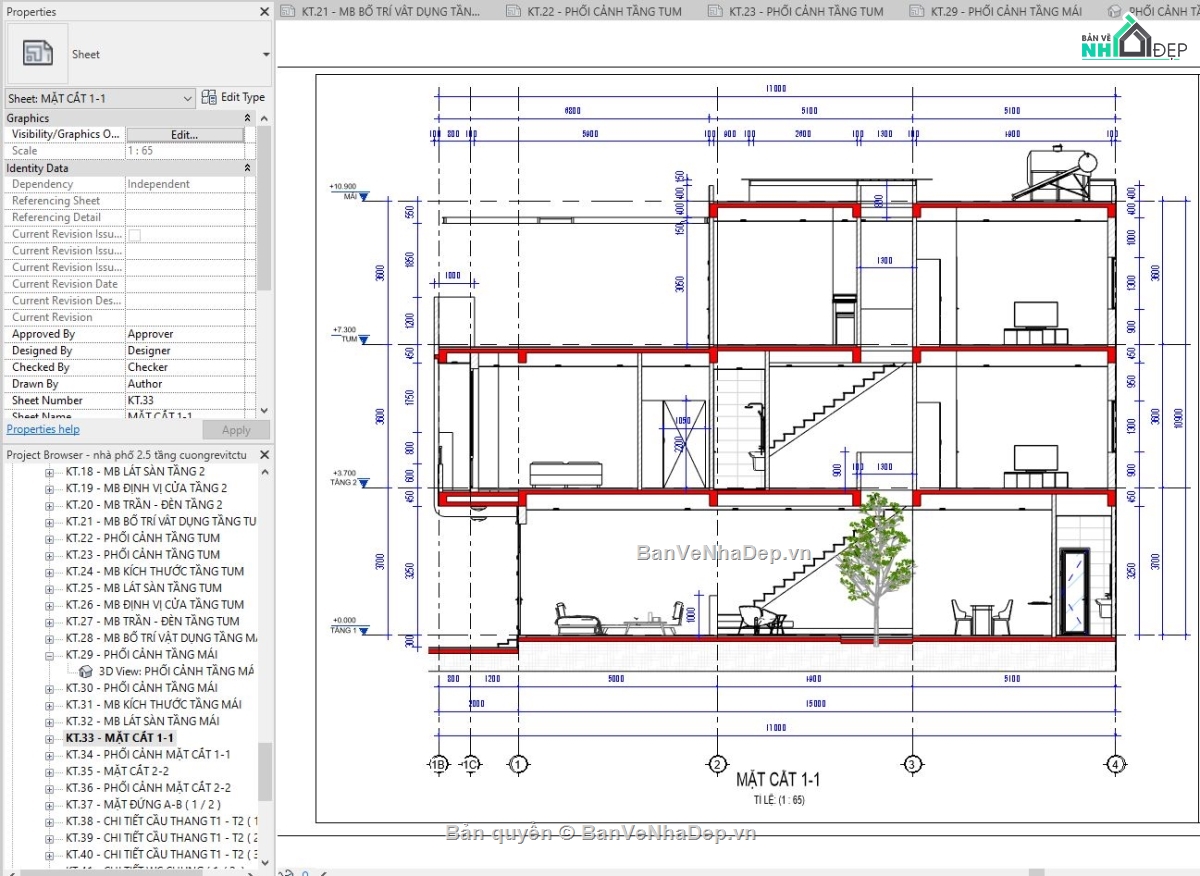Collapse the Identity Data property group
Viewport: 1200px width, 876px height.
248,168
